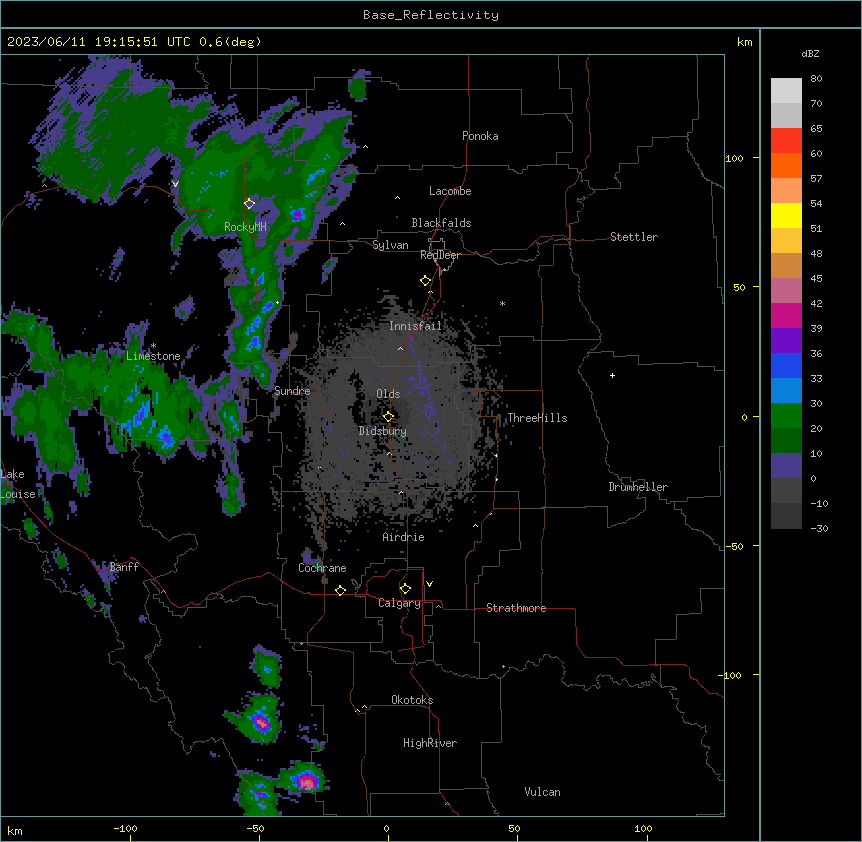Screen dimensions: 862x842
Task: Click the yellow diamond marker between Olds and Didsbury
Action: point(388,417)
